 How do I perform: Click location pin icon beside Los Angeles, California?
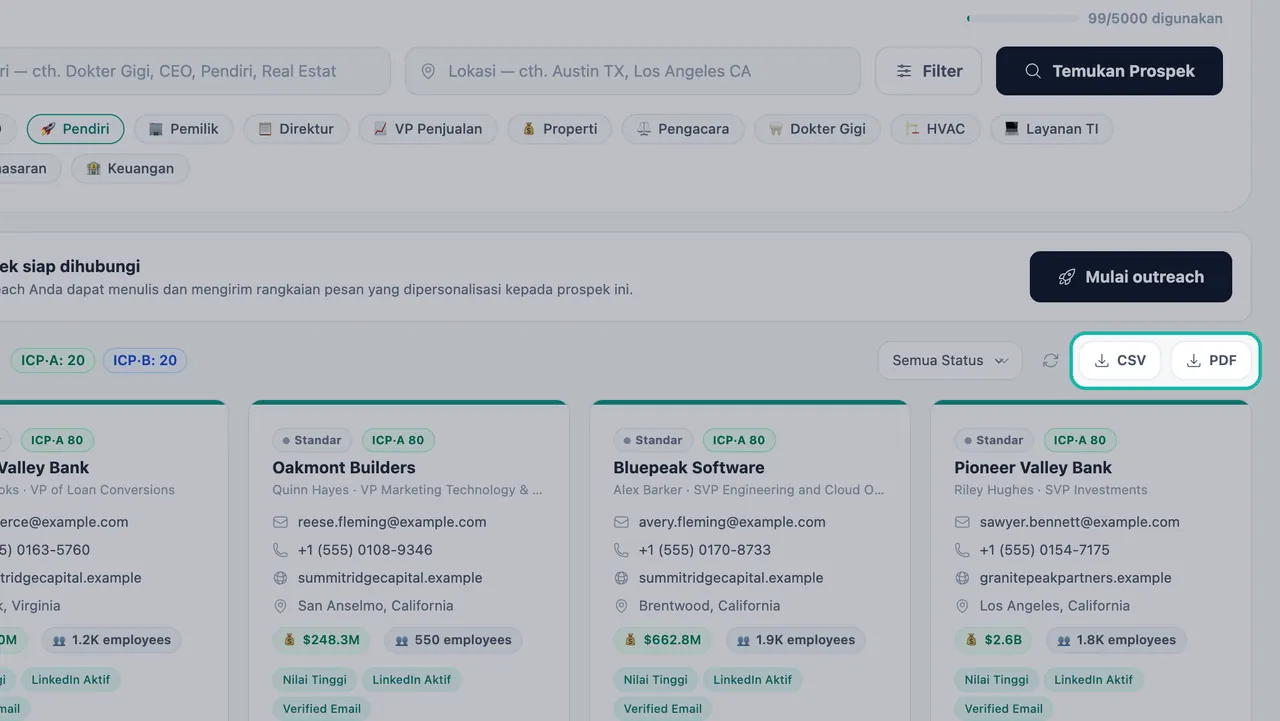coord(962,606)
